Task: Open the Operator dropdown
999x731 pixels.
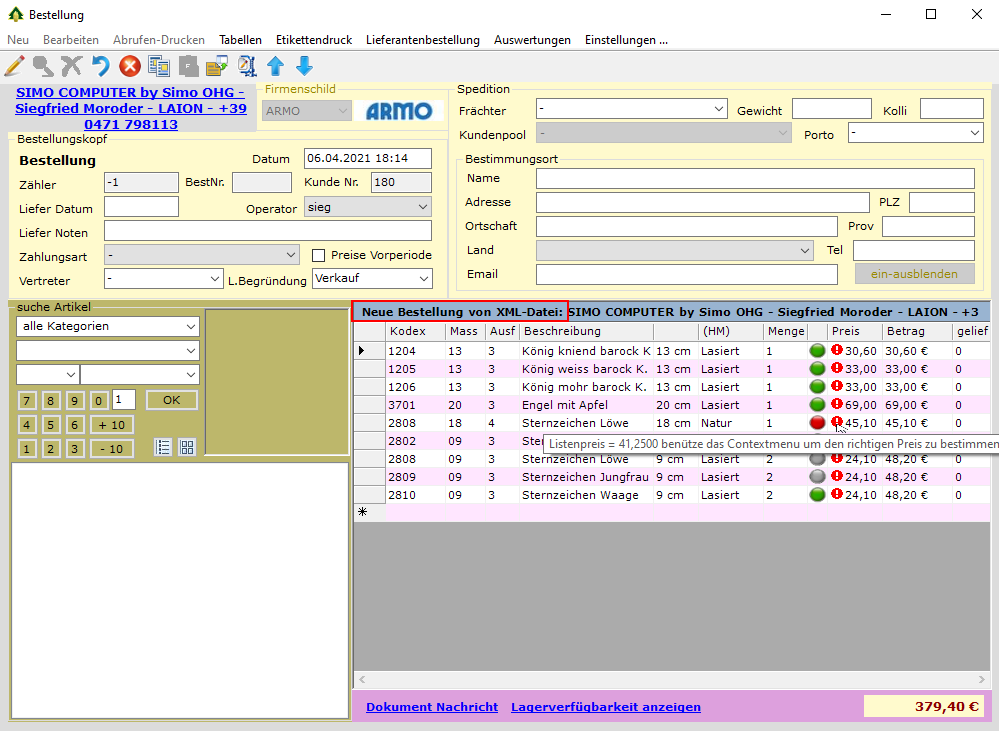Action: click(x=367, y=207)
